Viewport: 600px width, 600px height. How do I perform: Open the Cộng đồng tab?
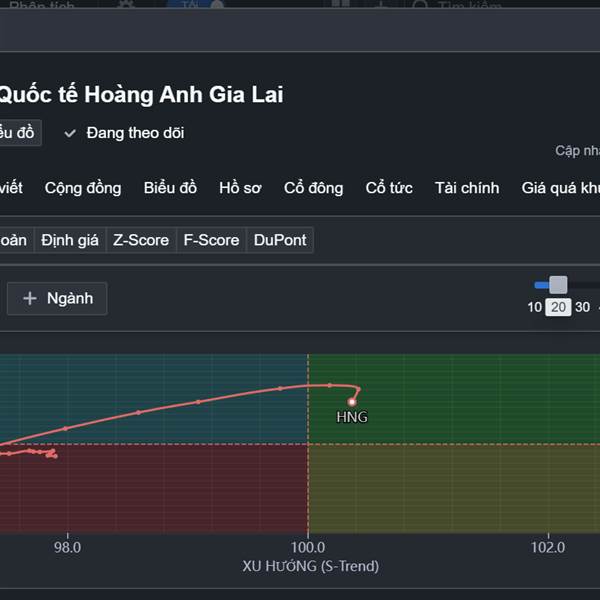coord(83,188)
